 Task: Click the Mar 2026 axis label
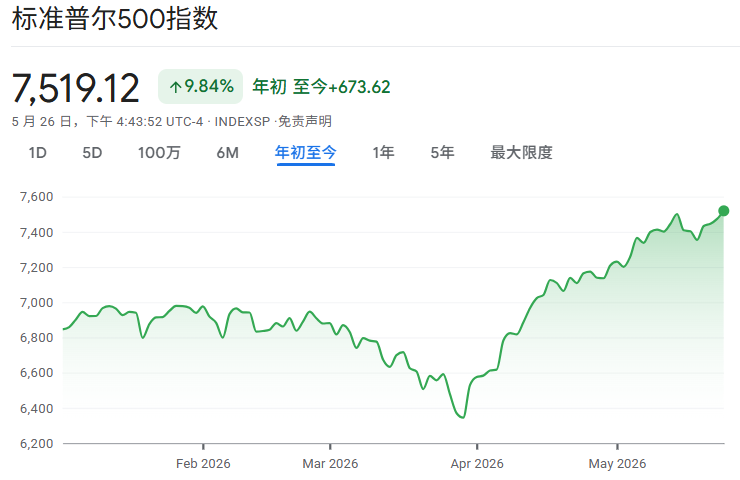click(x=330, y=464)
